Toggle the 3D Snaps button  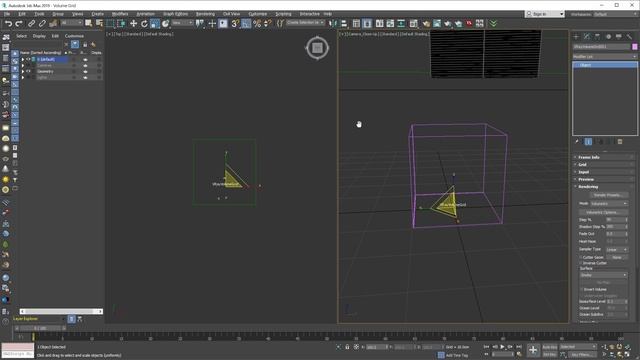(235, 24)
